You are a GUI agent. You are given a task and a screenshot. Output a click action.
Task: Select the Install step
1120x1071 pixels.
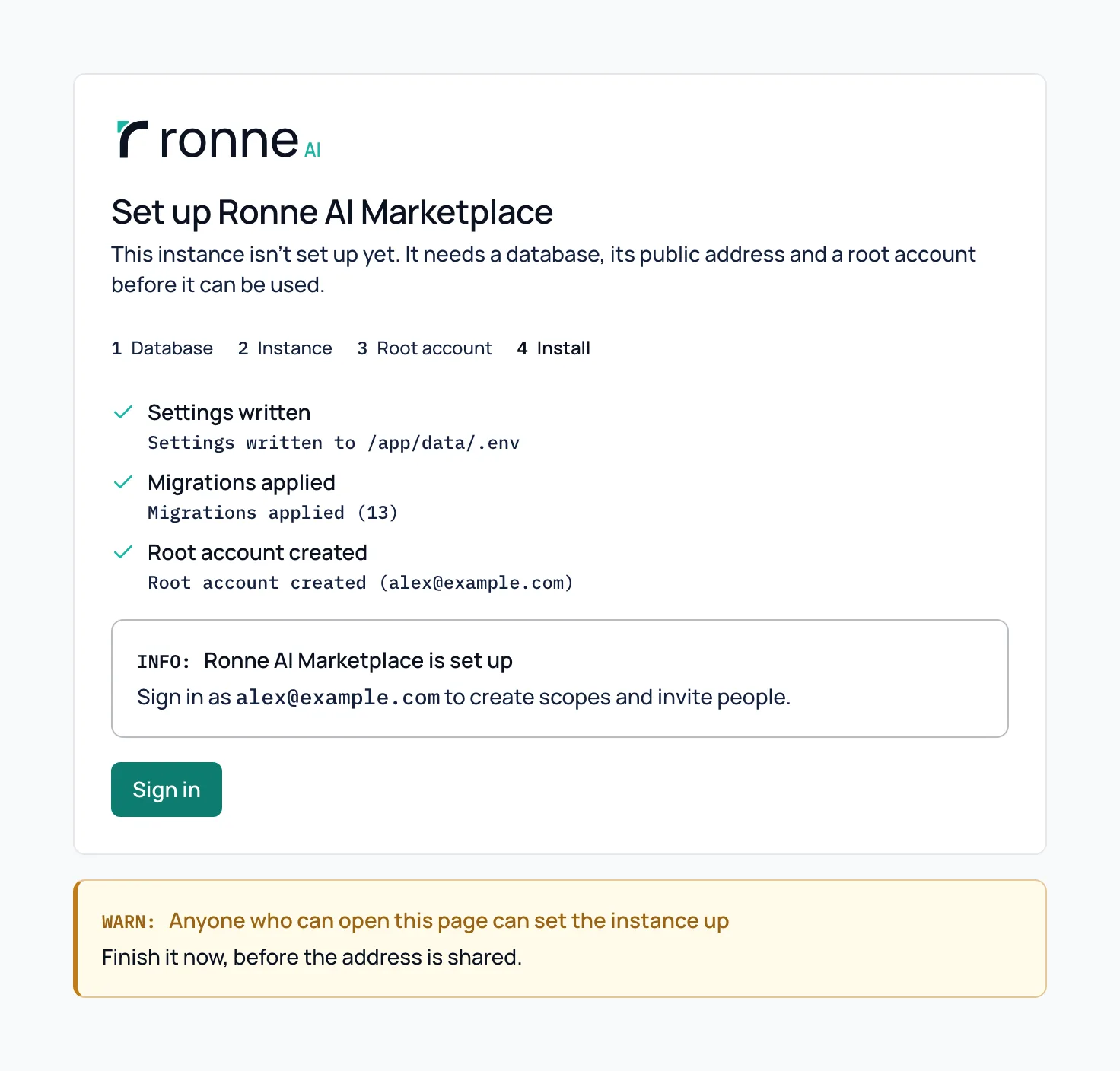[x=554, y=348]
